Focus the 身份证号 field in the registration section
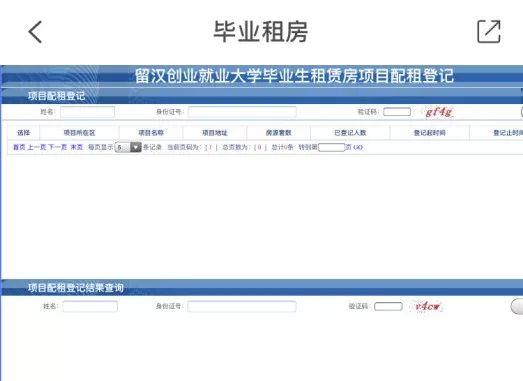The width and height of the screenshot is (523, 381). 242,112
